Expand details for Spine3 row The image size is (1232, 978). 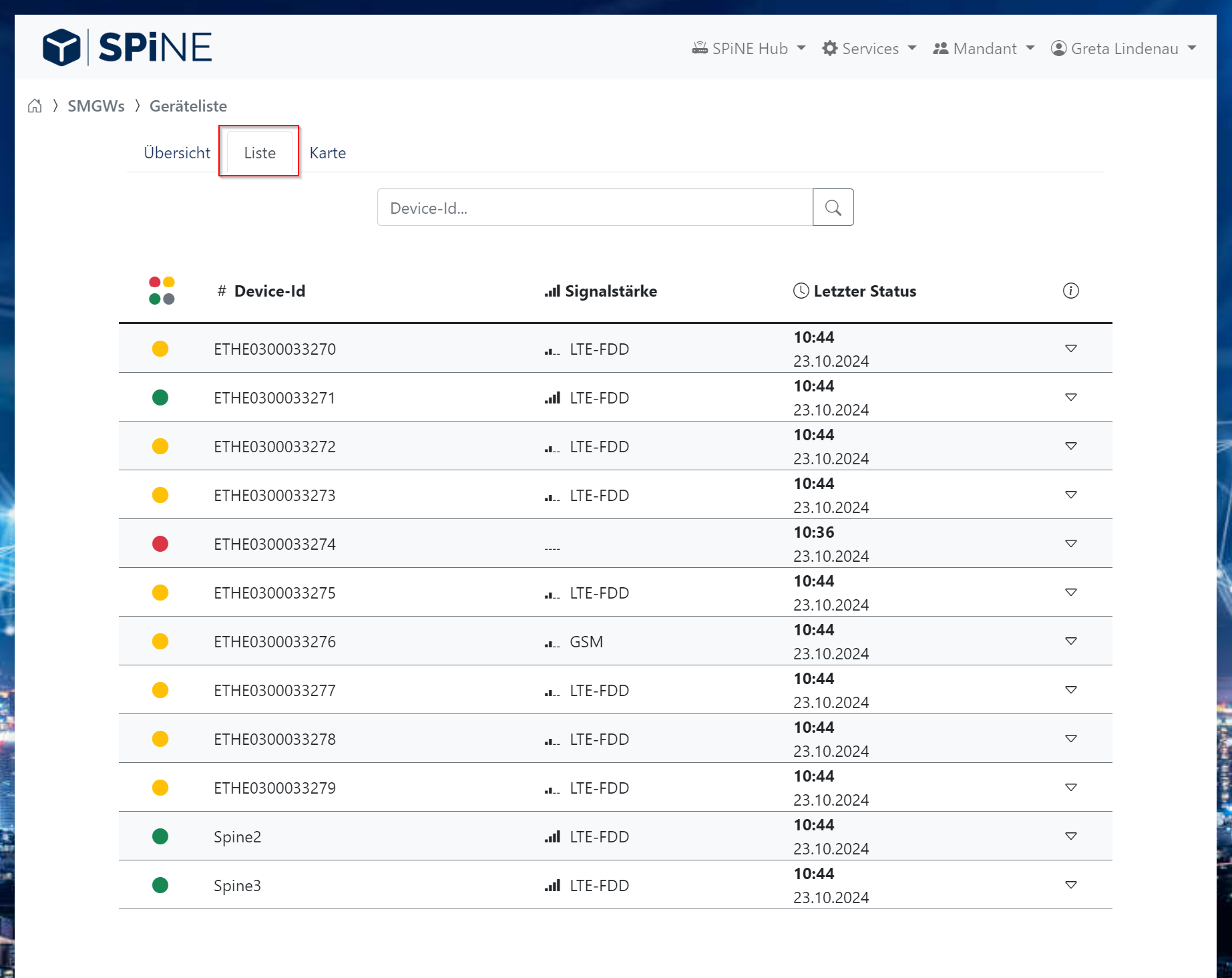1070,885
